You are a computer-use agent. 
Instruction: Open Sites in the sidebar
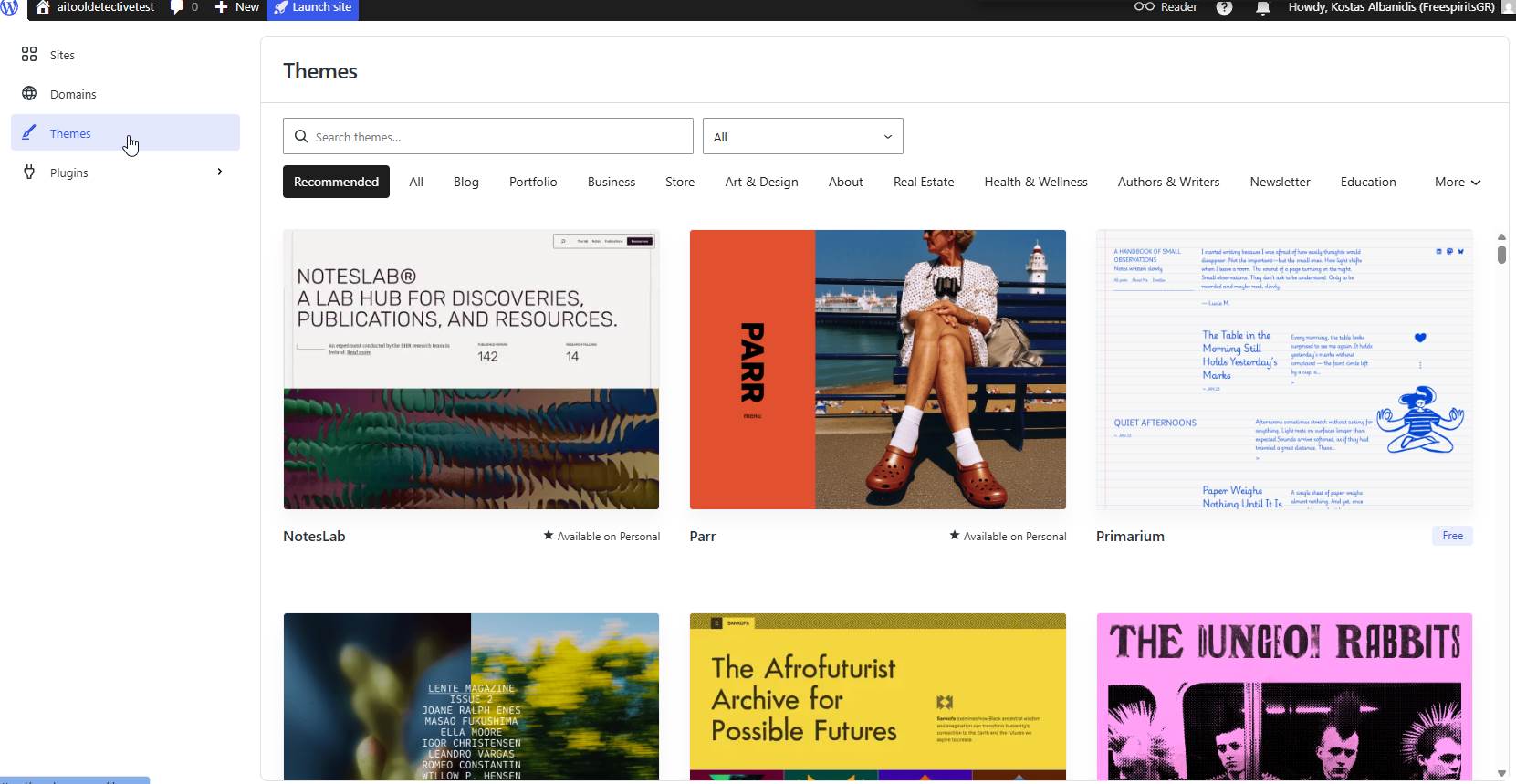(125, 55)
